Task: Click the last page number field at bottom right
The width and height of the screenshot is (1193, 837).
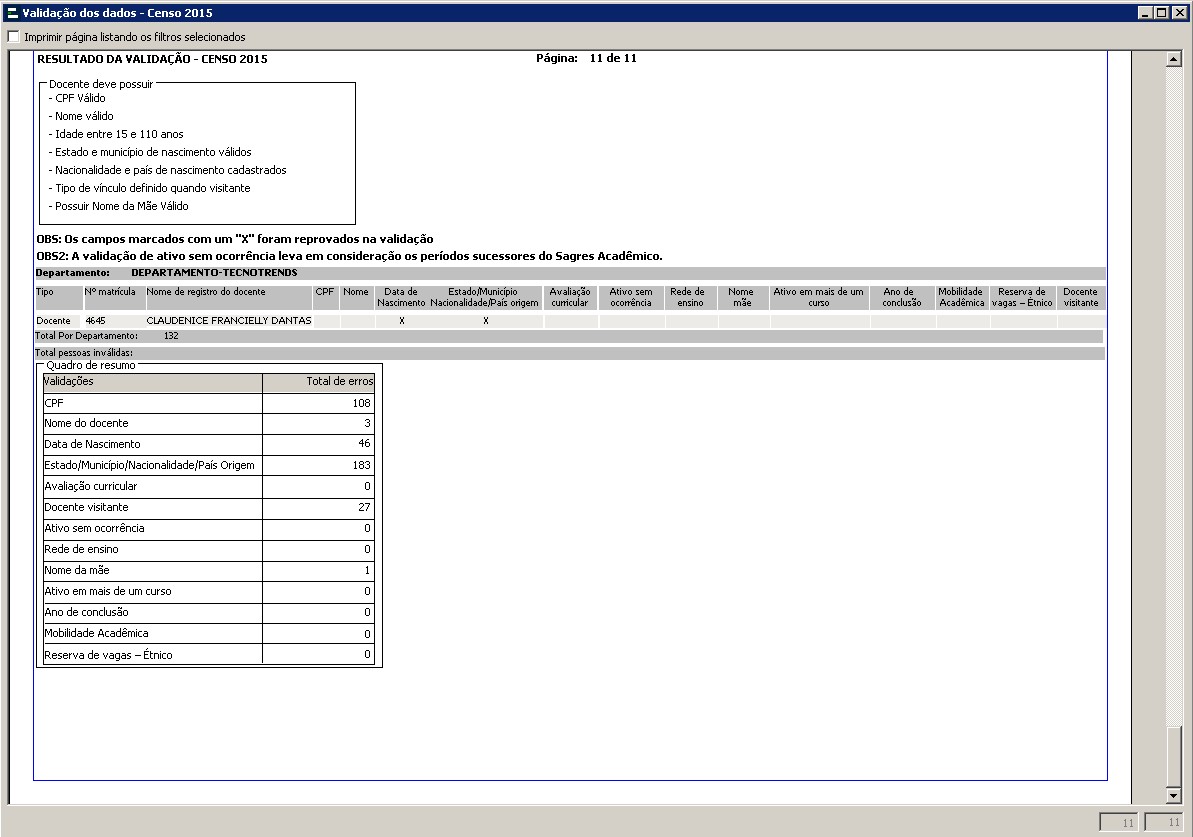Action: pos(1165,823)
